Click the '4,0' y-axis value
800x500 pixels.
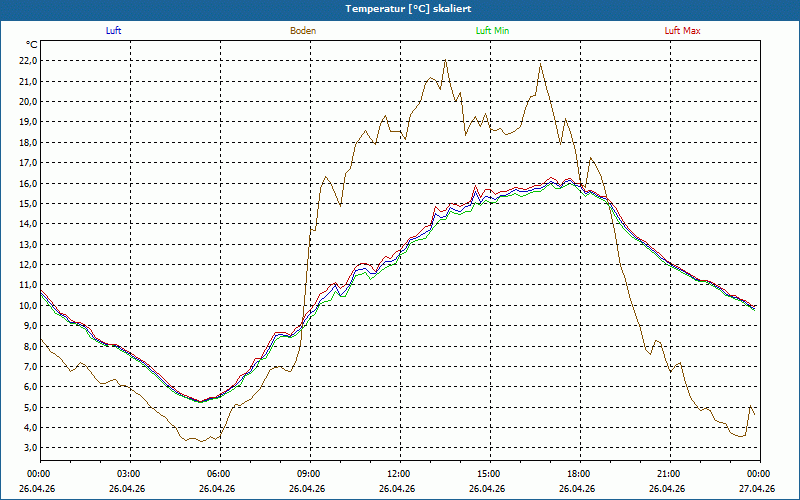coord(31,428)
